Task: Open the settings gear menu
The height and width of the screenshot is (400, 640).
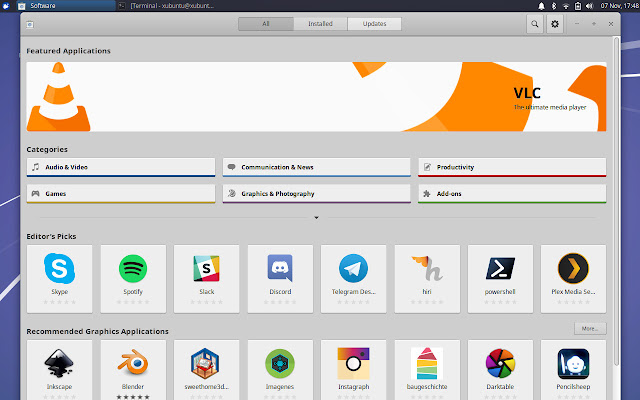Action: [x=555, y=24]
